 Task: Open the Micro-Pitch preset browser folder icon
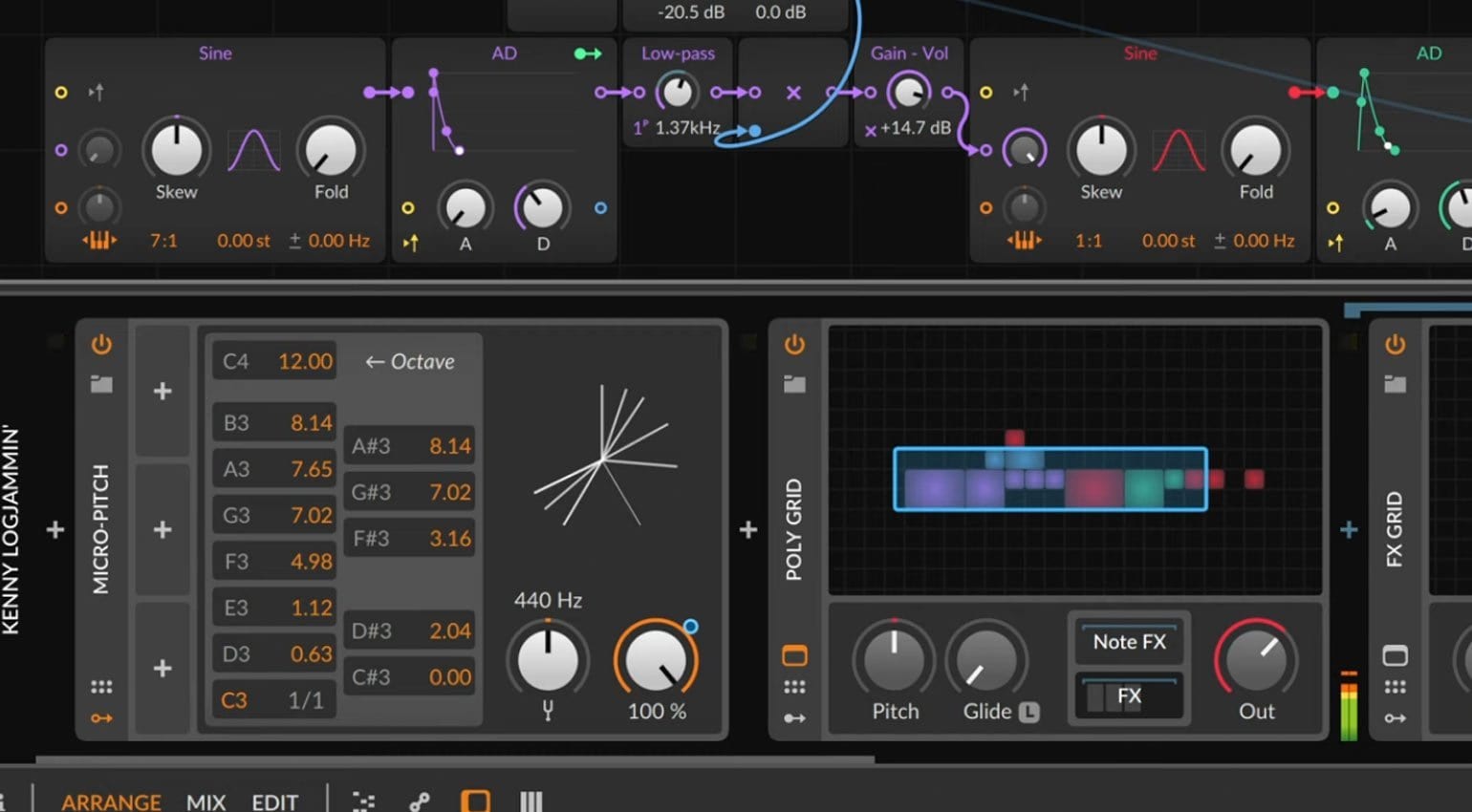click(102, 384)
